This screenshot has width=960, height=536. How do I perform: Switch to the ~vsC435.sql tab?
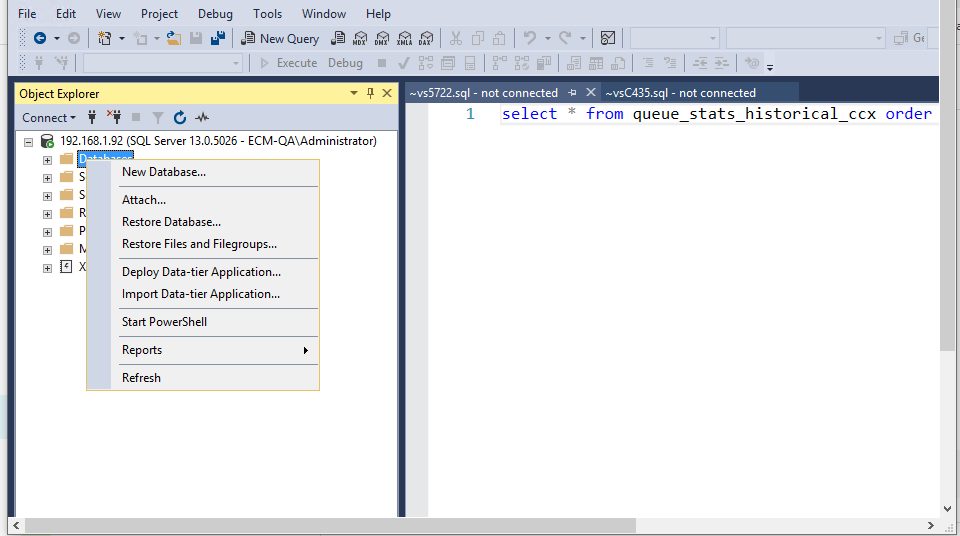pyautogui.click(x=679, y=93)
